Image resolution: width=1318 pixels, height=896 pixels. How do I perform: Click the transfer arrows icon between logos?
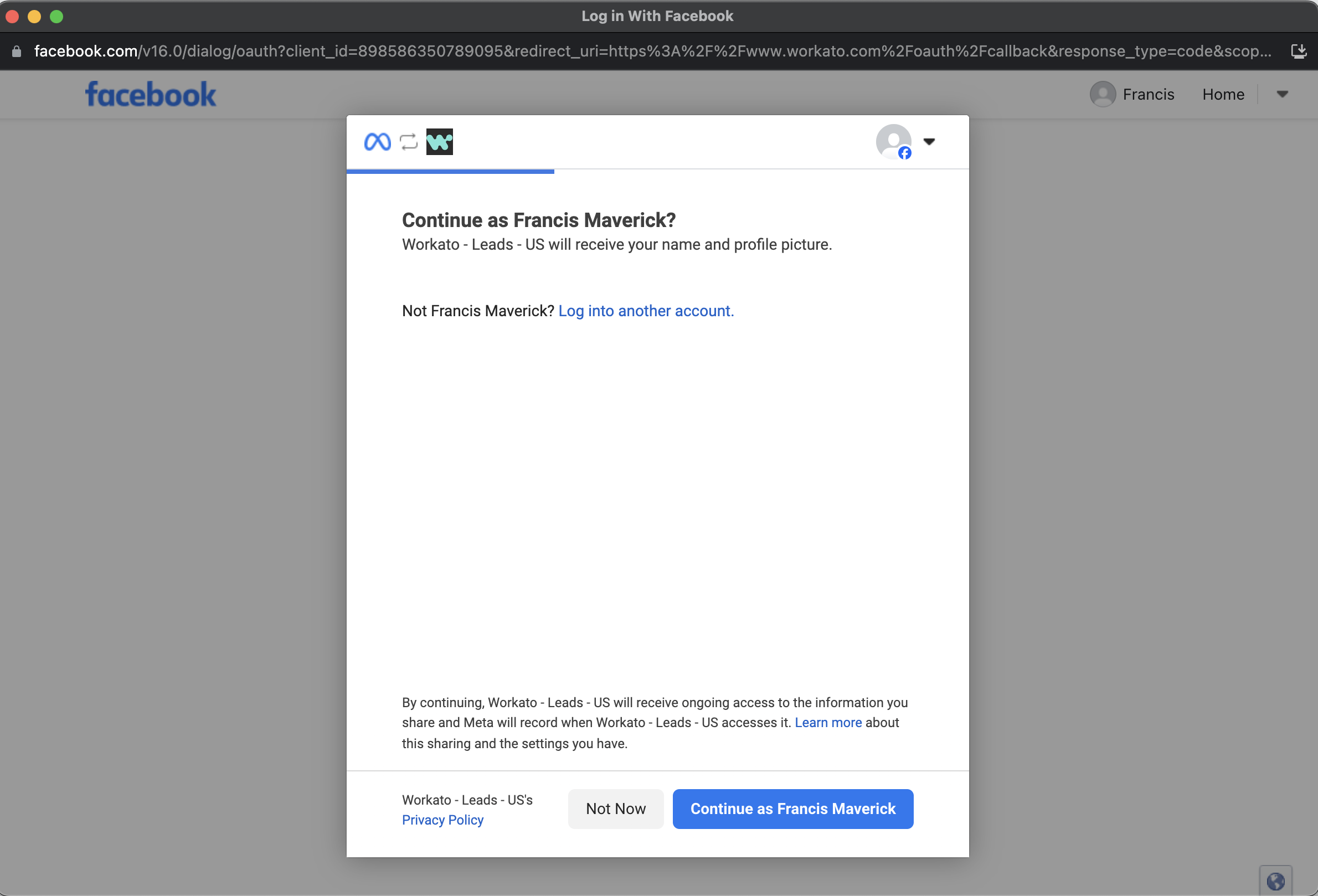(x=408, y=142)
